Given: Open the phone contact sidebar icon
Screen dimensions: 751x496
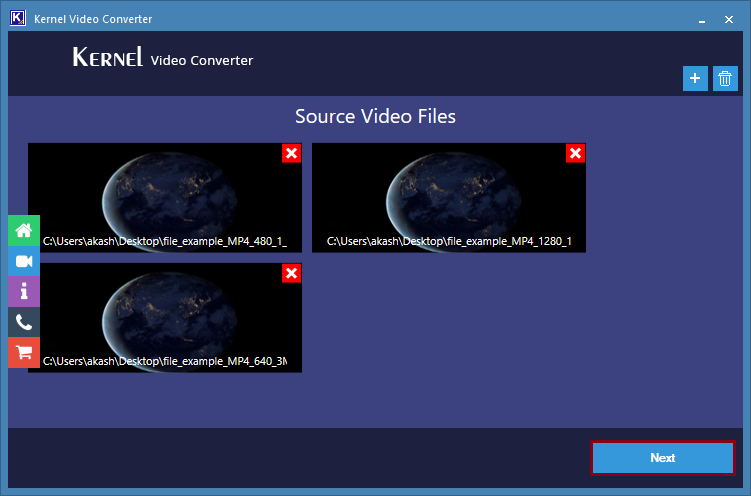Looking at the screenshot, I should tap(24, 322).
